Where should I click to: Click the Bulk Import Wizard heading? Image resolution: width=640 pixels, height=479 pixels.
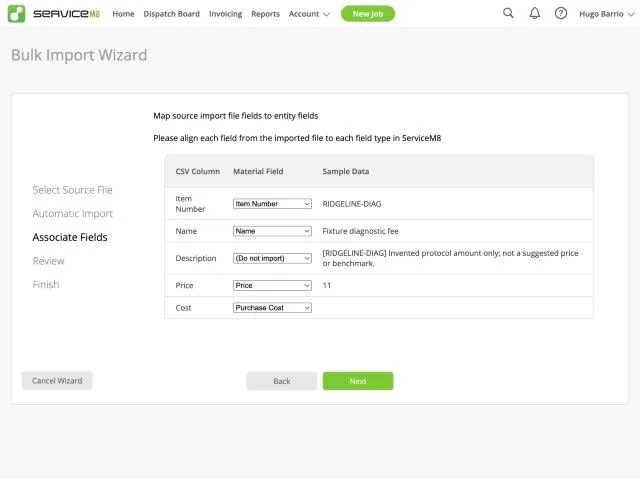(79, 55)
